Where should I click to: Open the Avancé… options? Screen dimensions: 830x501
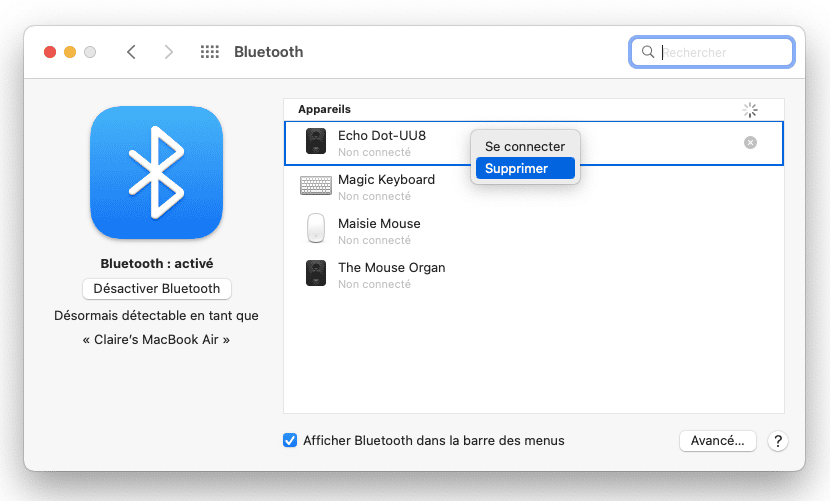coord(717,441)
